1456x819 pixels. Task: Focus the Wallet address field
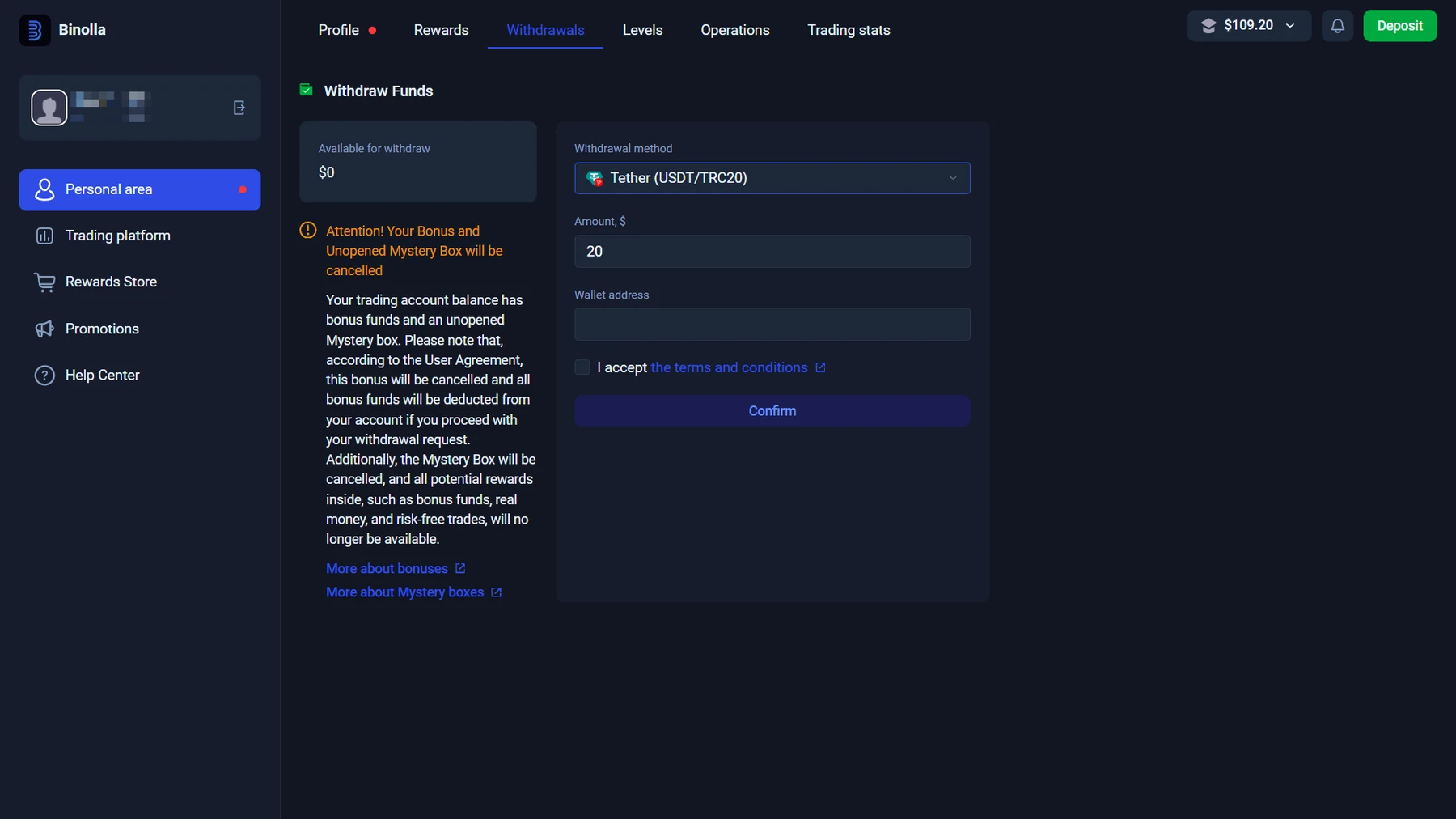tap(772, 325)
